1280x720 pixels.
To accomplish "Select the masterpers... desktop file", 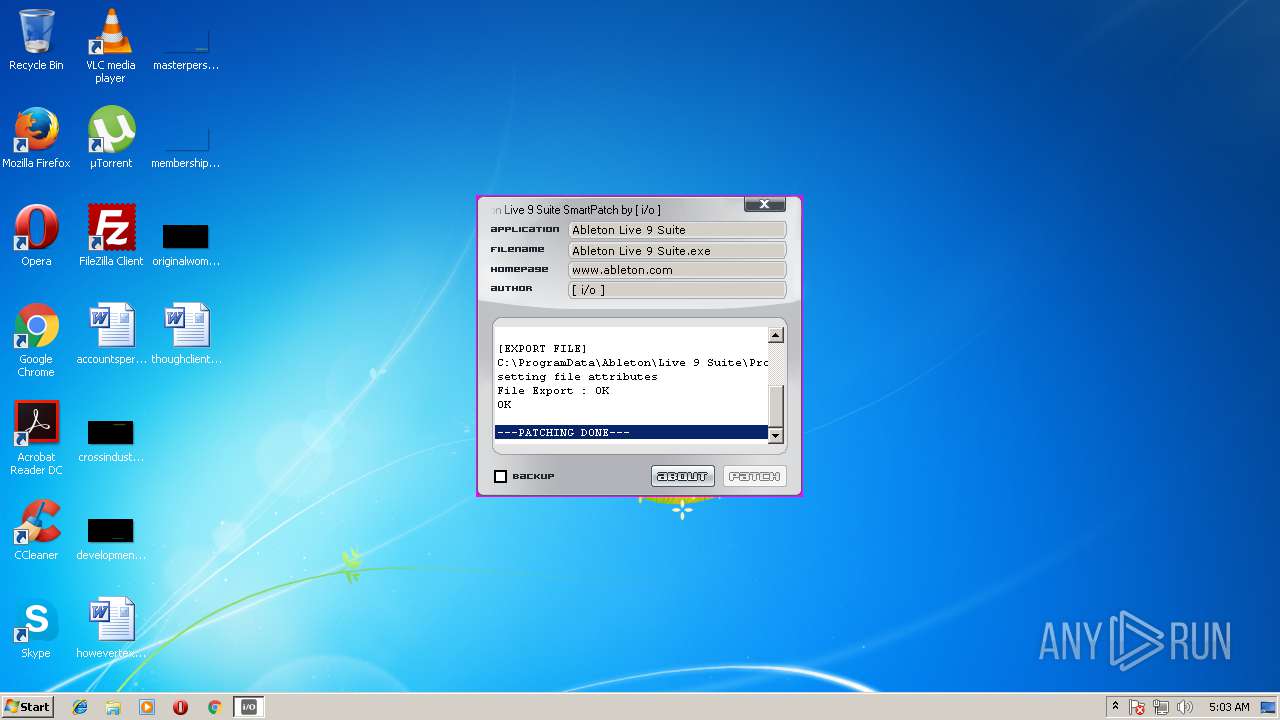I will pyautogui.click(x=186, y=46).
